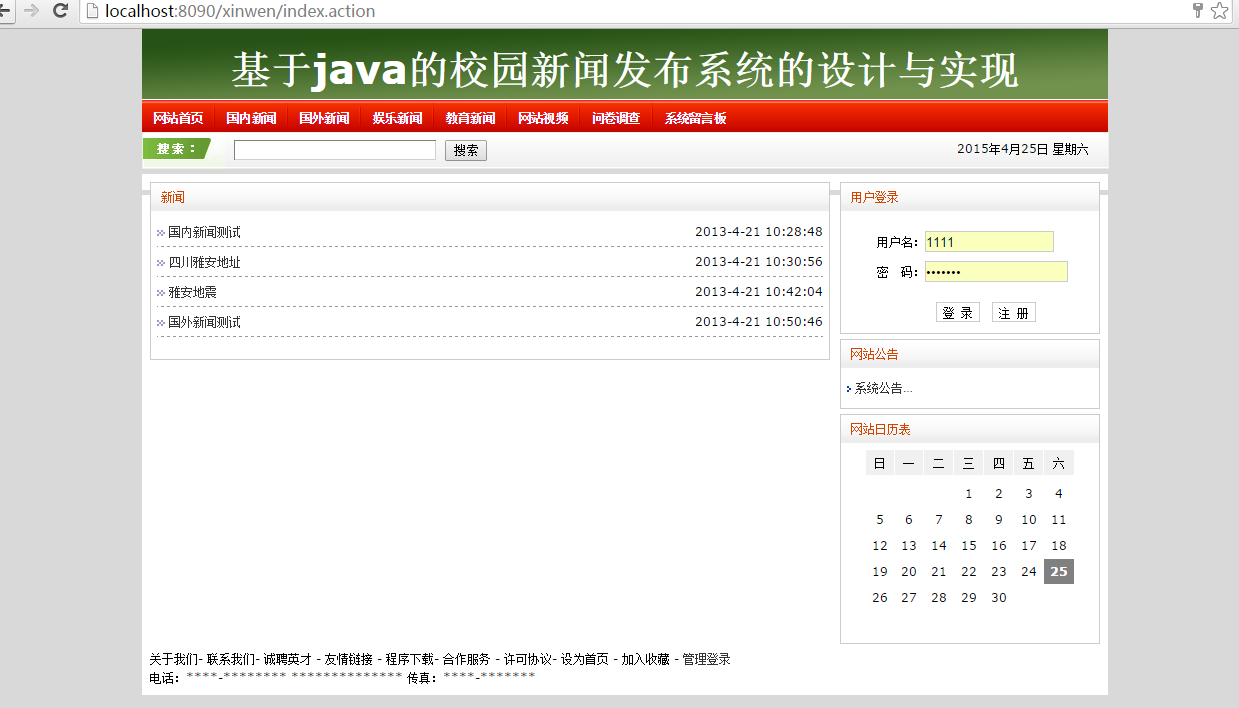Click the 联系我们 footer link

point(231,660)
